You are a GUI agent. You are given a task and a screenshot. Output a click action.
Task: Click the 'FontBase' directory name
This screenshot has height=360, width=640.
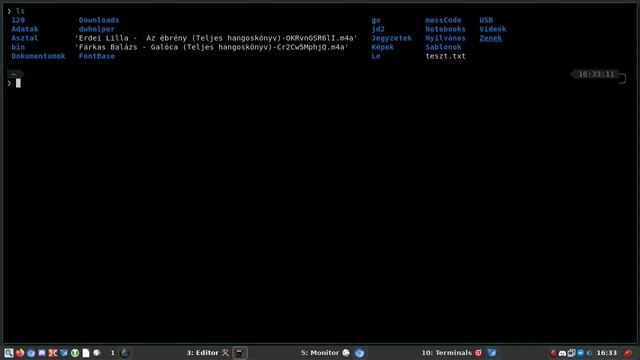(x=97, y=56)
